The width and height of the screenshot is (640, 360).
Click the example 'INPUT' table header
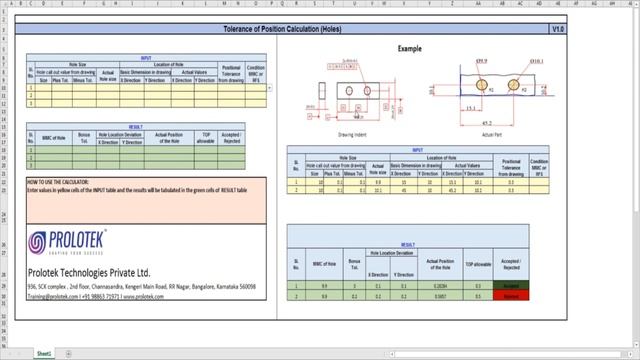[x=418, y=150]
